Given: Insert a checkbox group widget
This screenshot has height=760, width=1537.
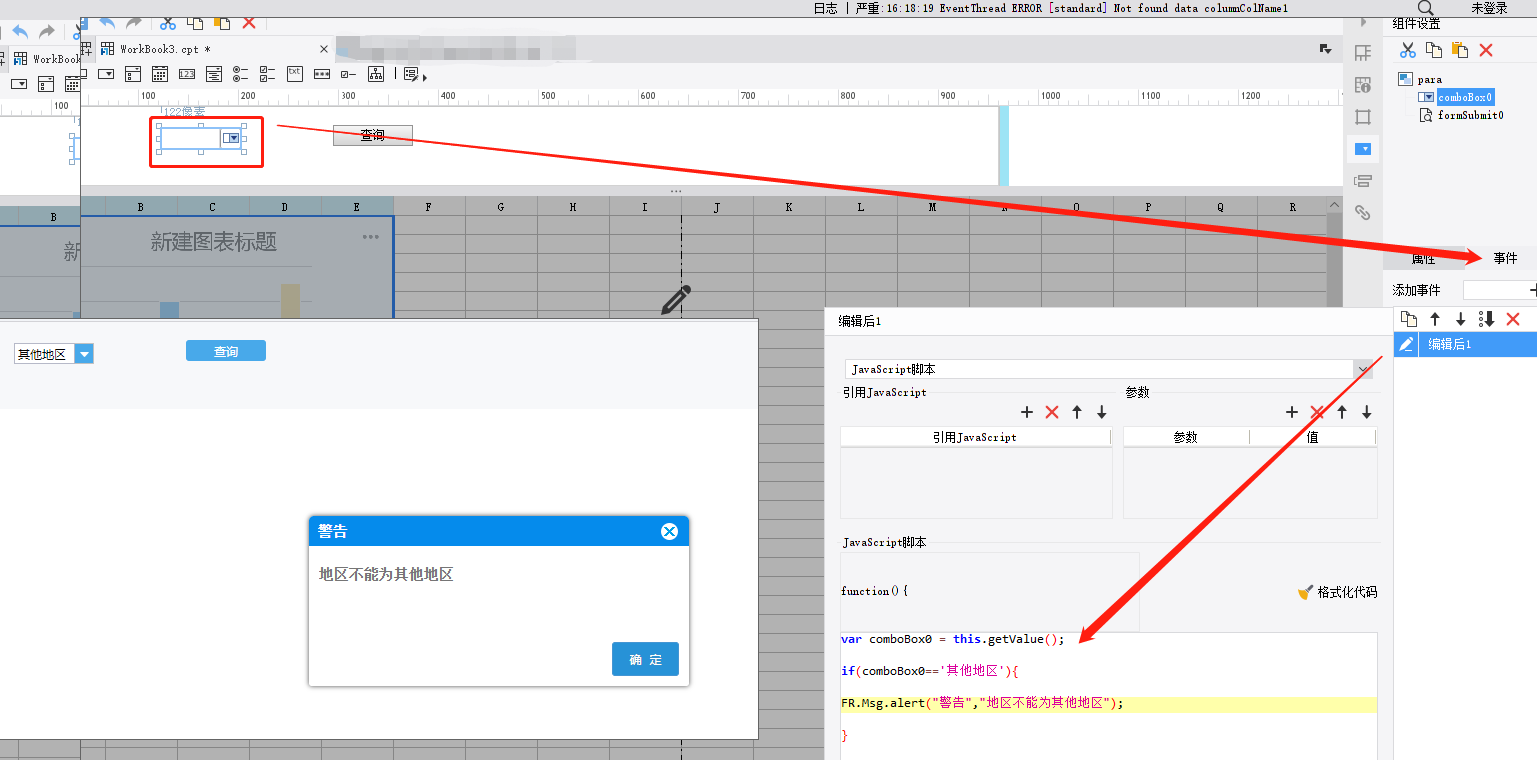Looking at the screenshot, I should [268, 74].
